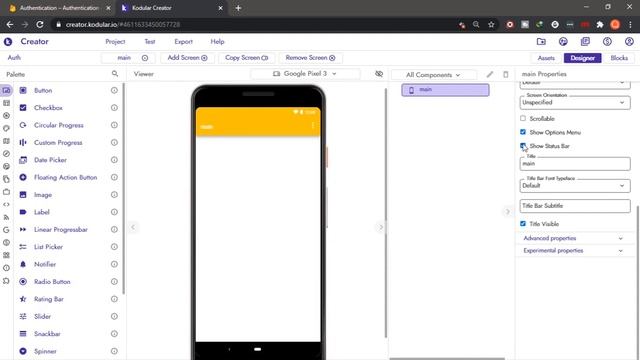Select the Button component icon in palette
The image size is (640, 360).
pos(23,90)
